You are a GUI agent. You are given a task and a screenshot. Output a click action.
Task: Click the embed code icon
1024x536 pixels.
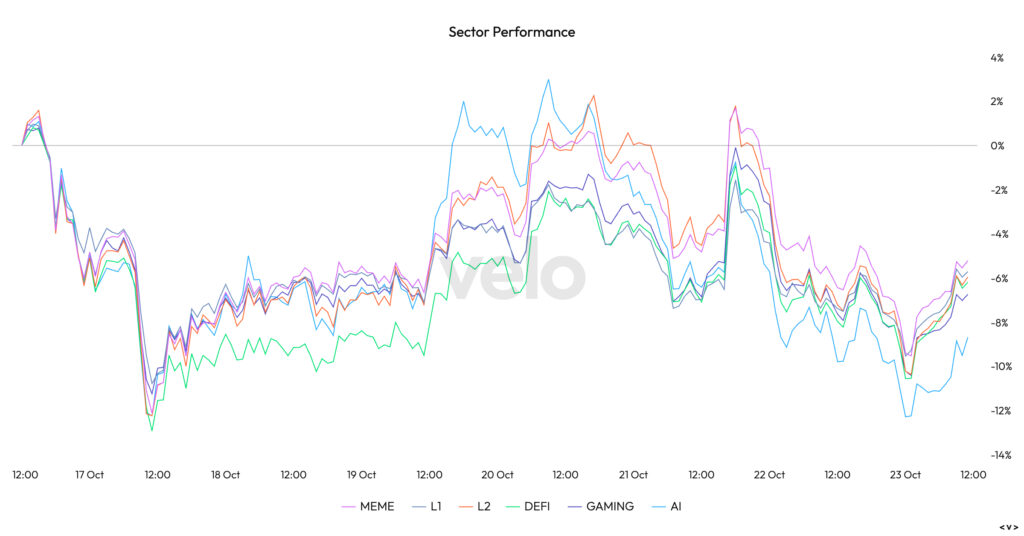pos(1008,526)
